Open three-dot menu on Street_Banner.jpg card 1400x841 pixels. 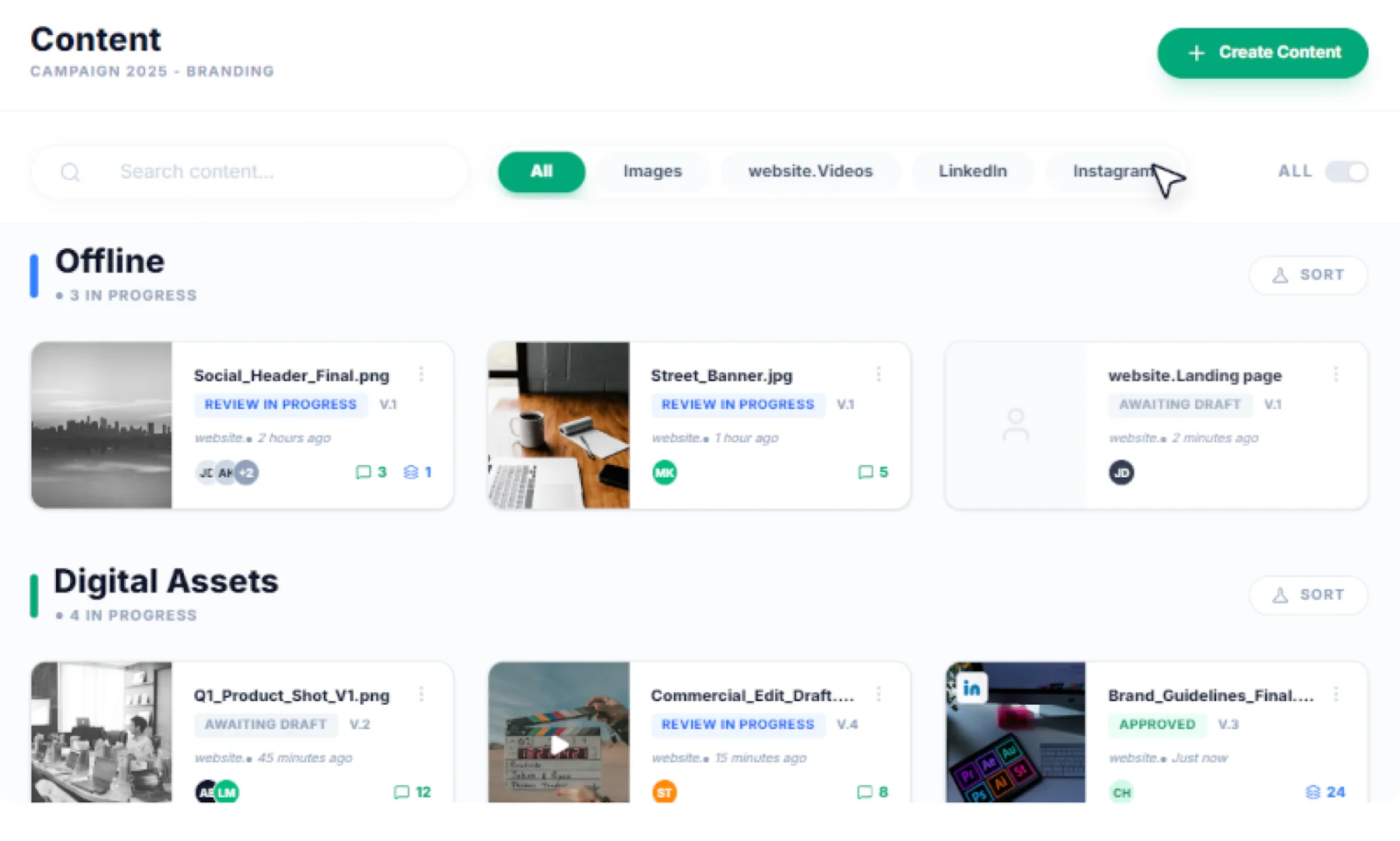click(879, 375)
